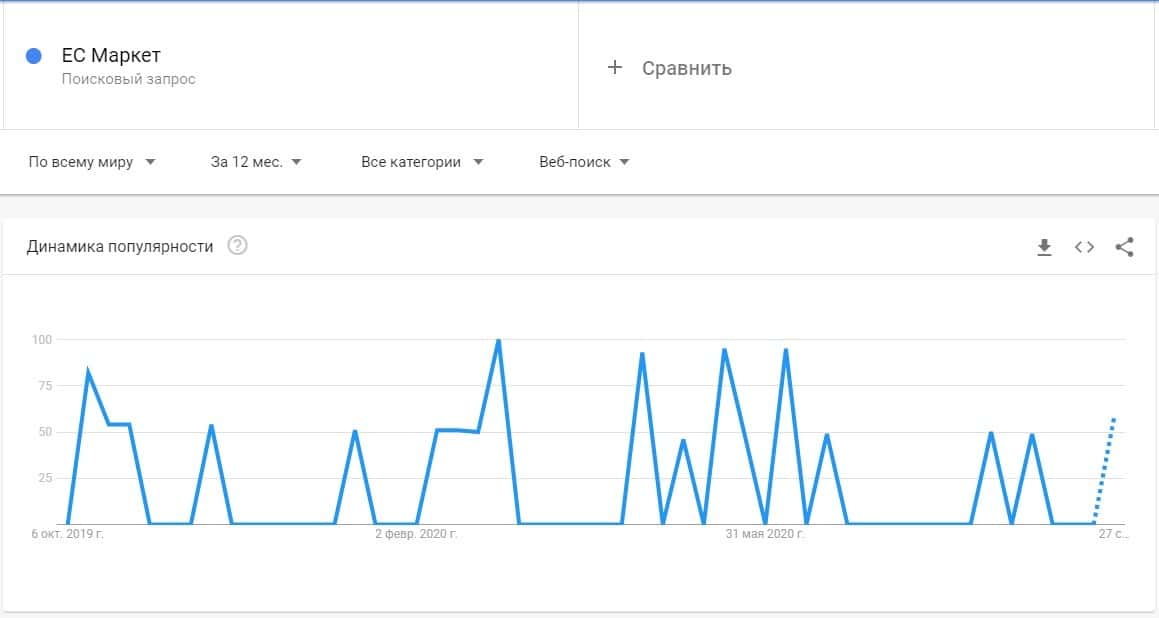Click the Сравнить compare button
Screen dimensions: 1159x618
point(686,68)
